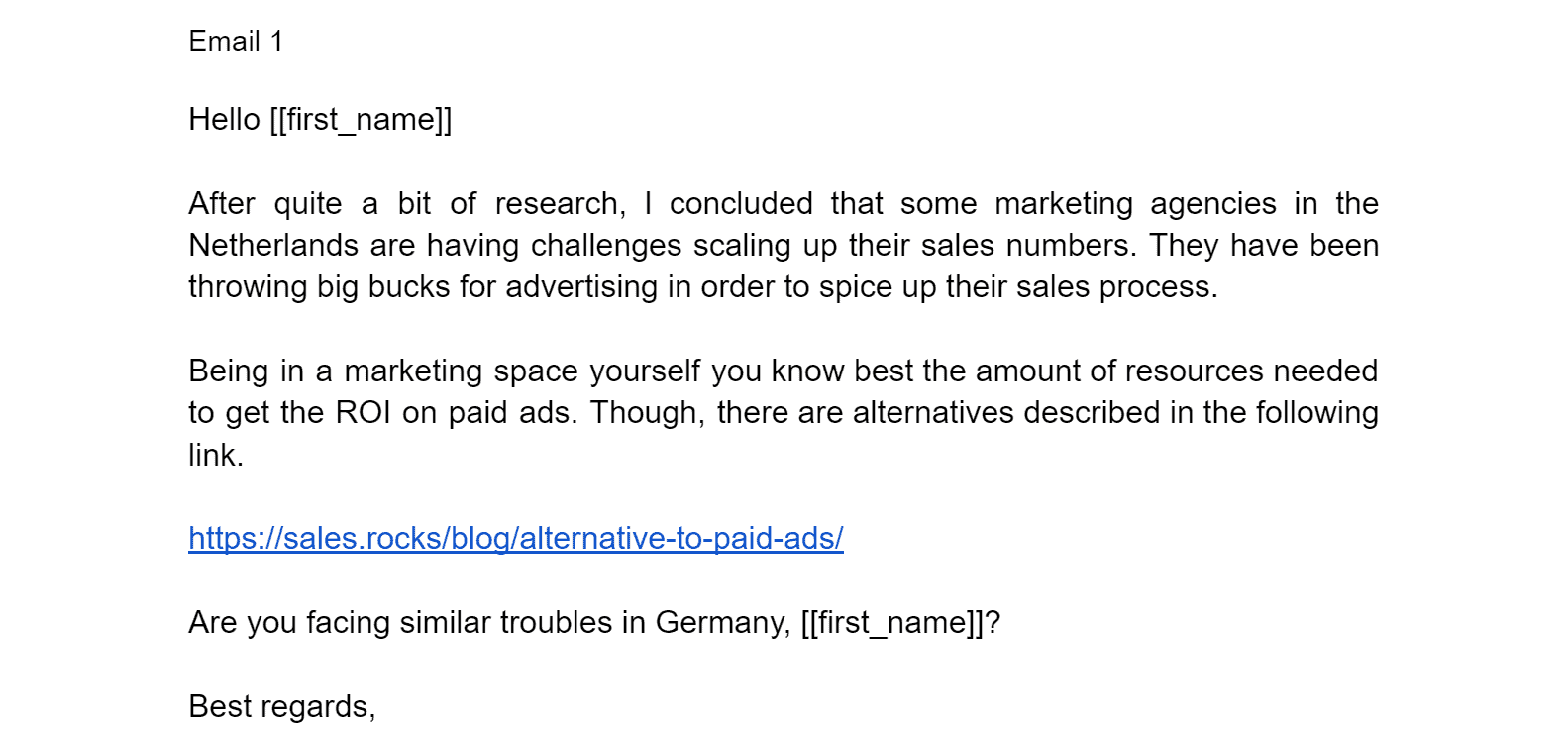Click the "Email 1" heading text
Screen dimensions: 1568x742
[x=236, y=42]
